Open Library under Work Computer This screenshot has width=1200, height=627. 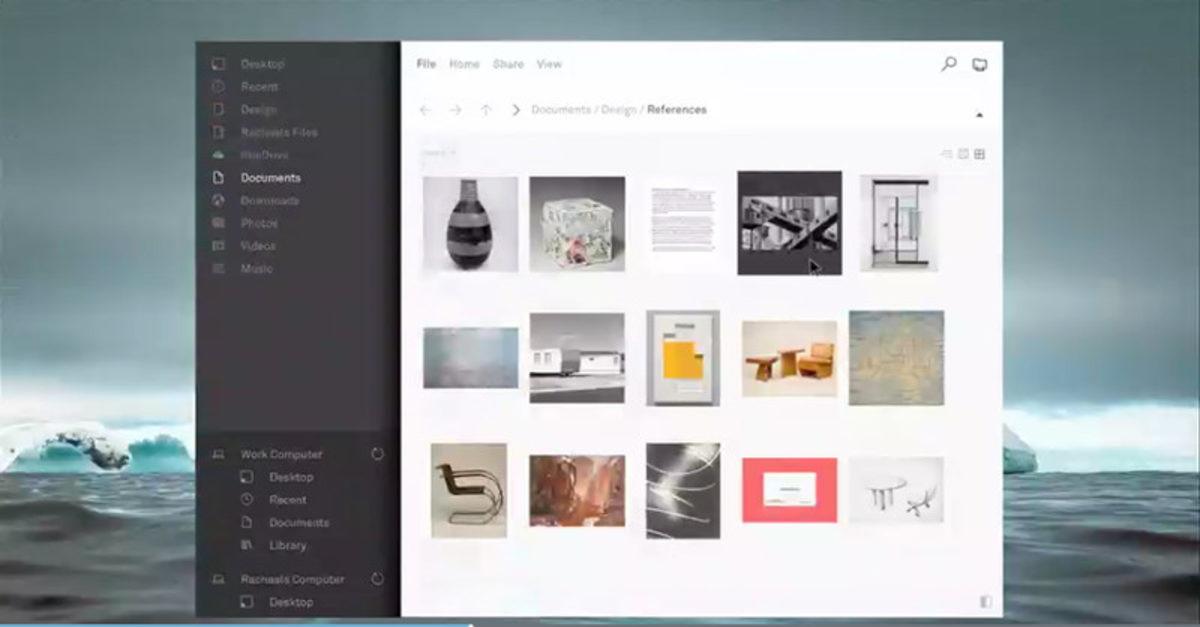coord(288,545)
